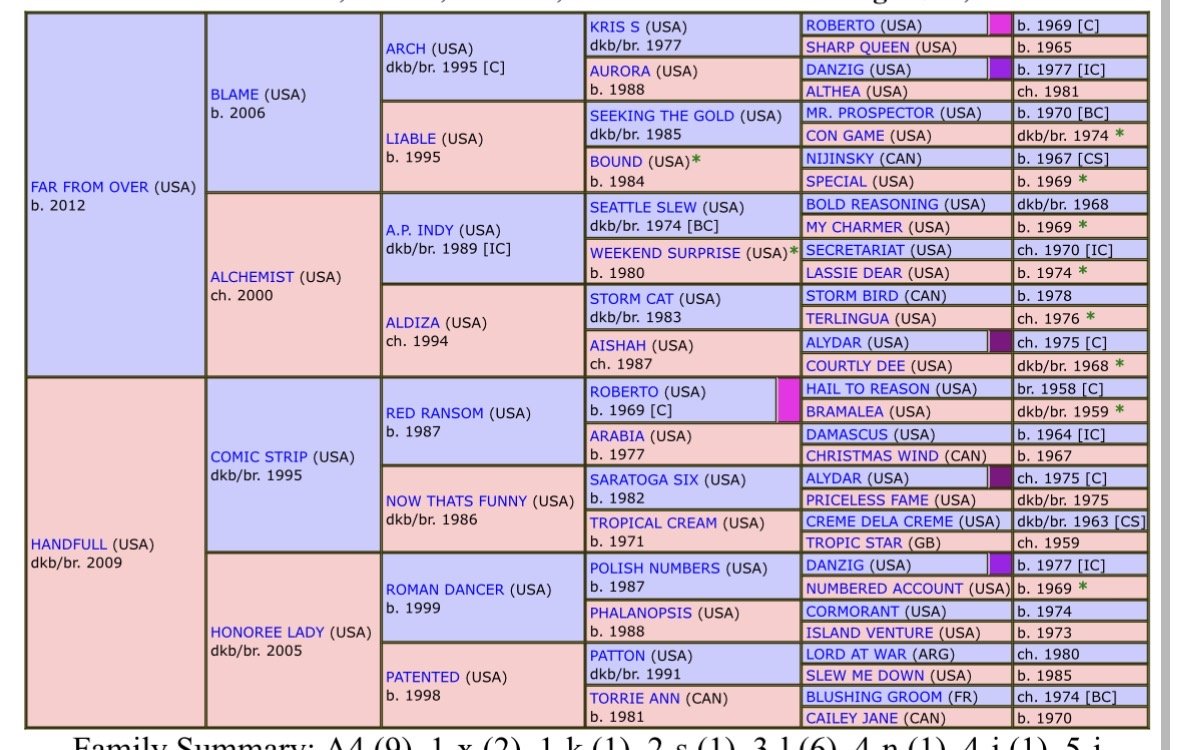The image size is (1179, 750).
Task: Click the SEEKING THE GOLD link
Action: click(x=662, y=116)
